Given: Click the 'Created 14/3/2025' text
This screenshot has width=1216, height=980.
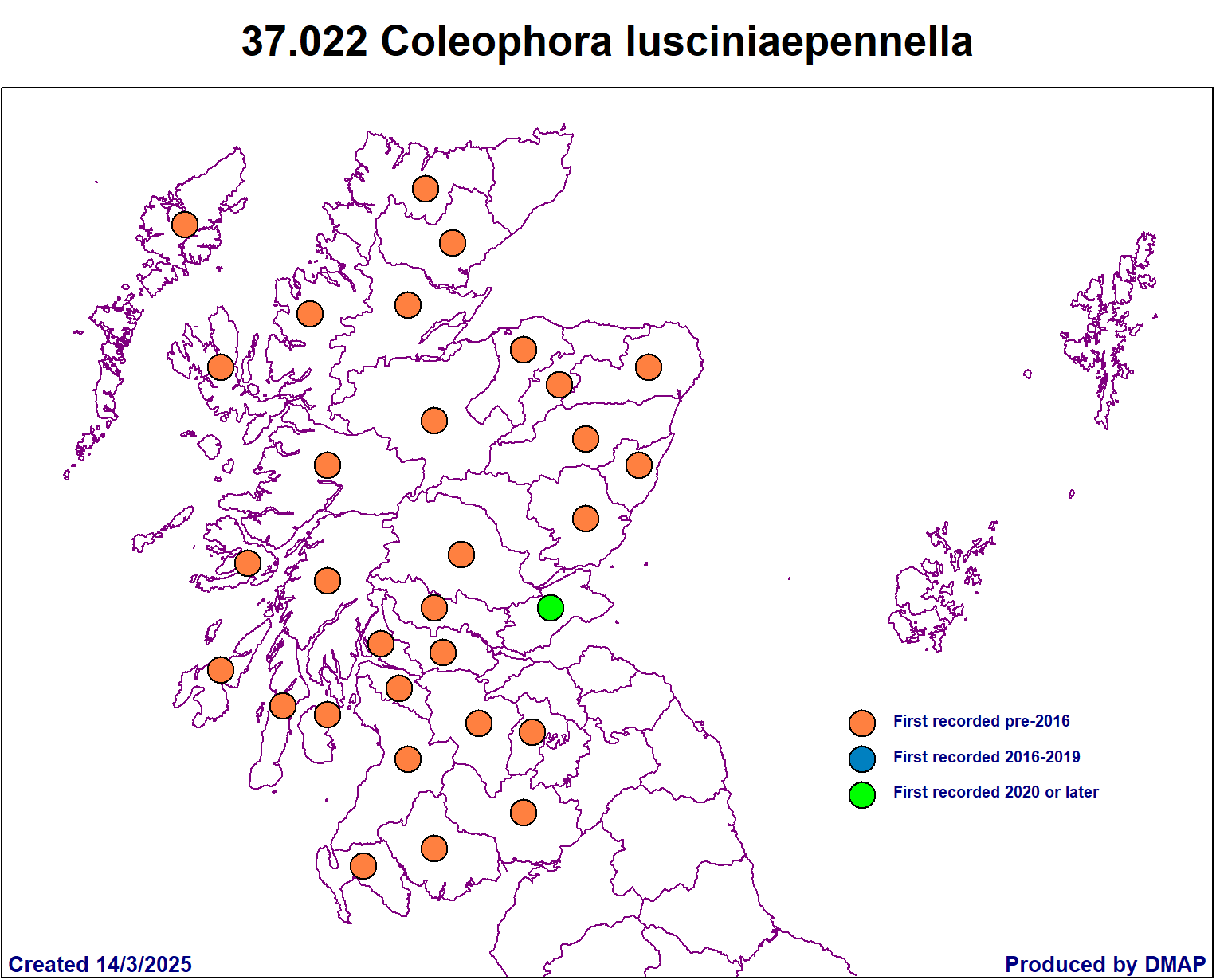Looking at the screenshot, I should [100, 964].
